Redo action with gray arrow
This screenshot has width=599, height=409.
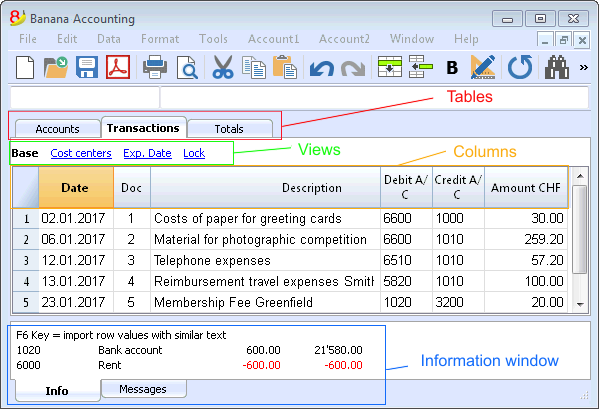tap(353, 69)
